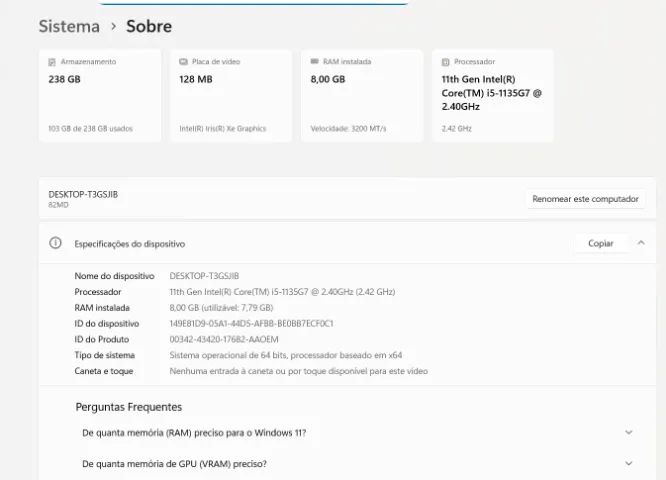Click the graphics card icon beside Placa de vídeo
The width and height of the screenshot is (666, 480).
[x=183, y=62]
